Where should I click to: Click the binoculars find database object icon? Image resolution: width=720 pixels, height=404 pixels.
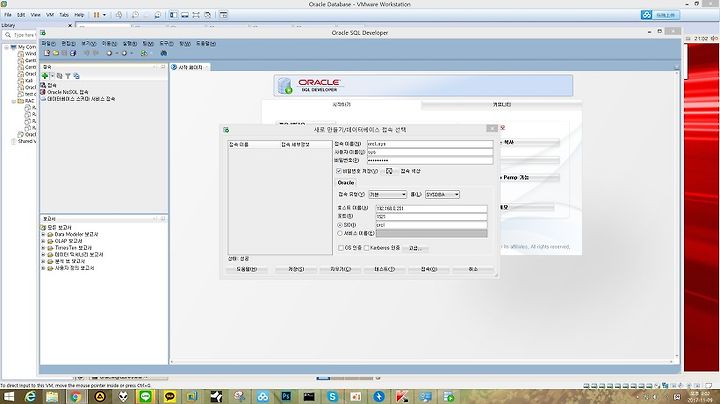[163, 53]
